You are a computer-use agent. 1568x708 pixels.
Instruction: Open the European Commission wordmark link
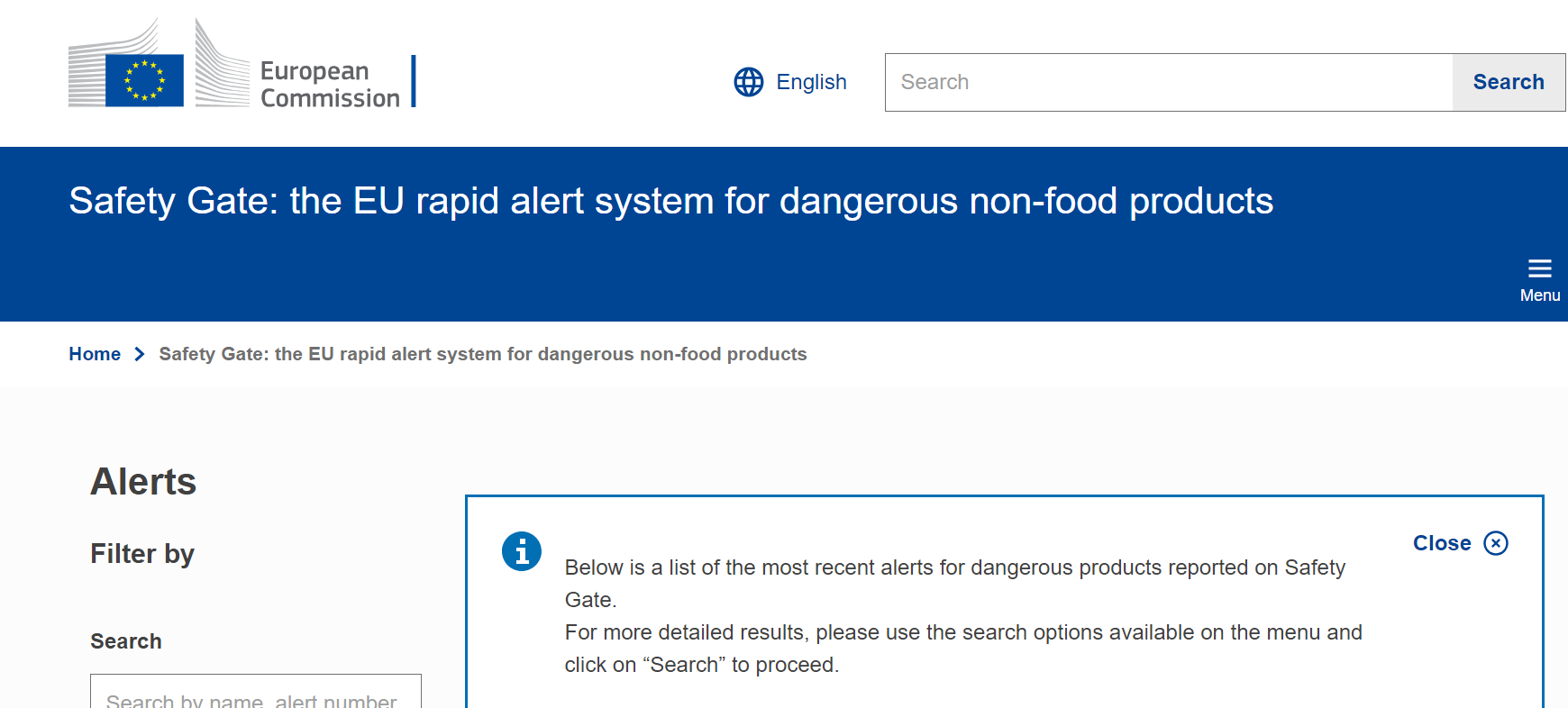[329, 84]
